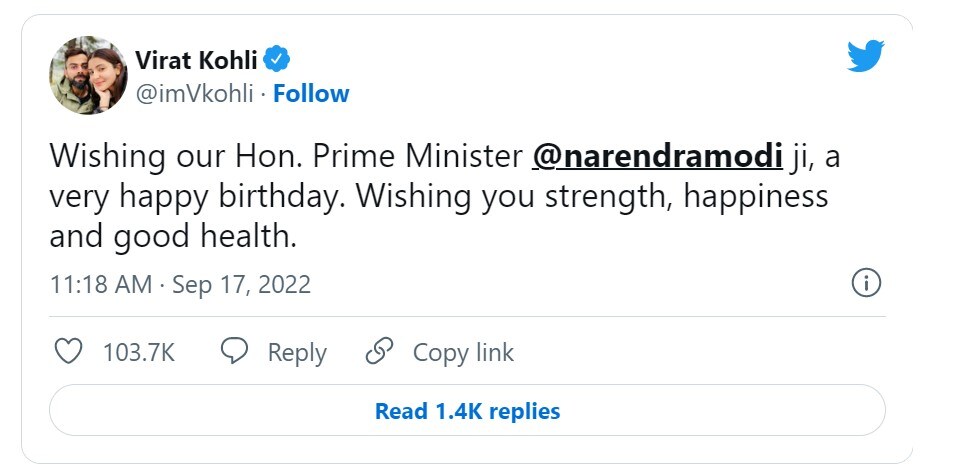Follow the @imVkohli account
980x470 pixels.
pyautogui.click(x=311, y=94)
